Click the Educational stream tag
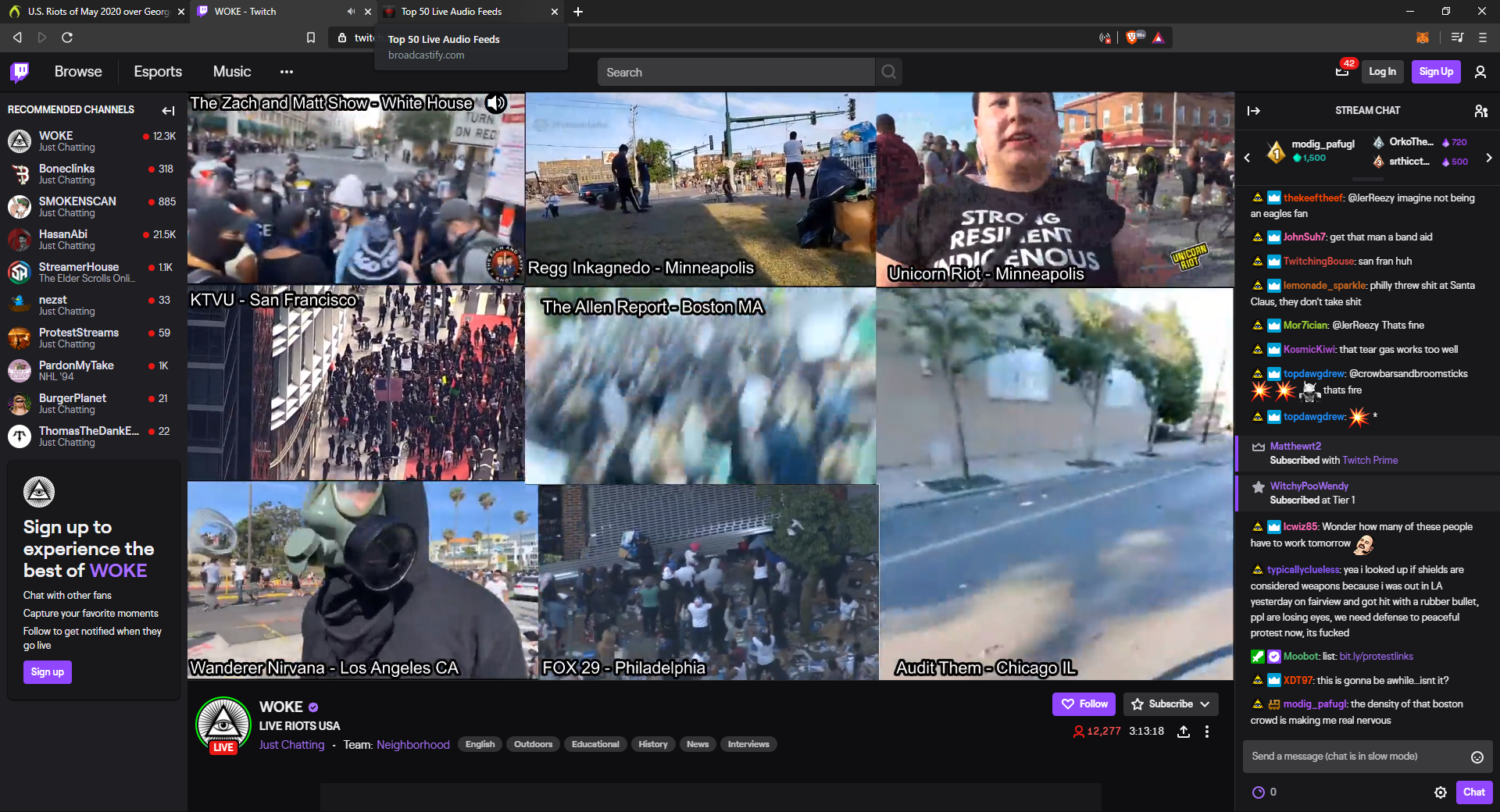Image resolution: width=1500 pixels, height=812 pixels. click(595, 744)
